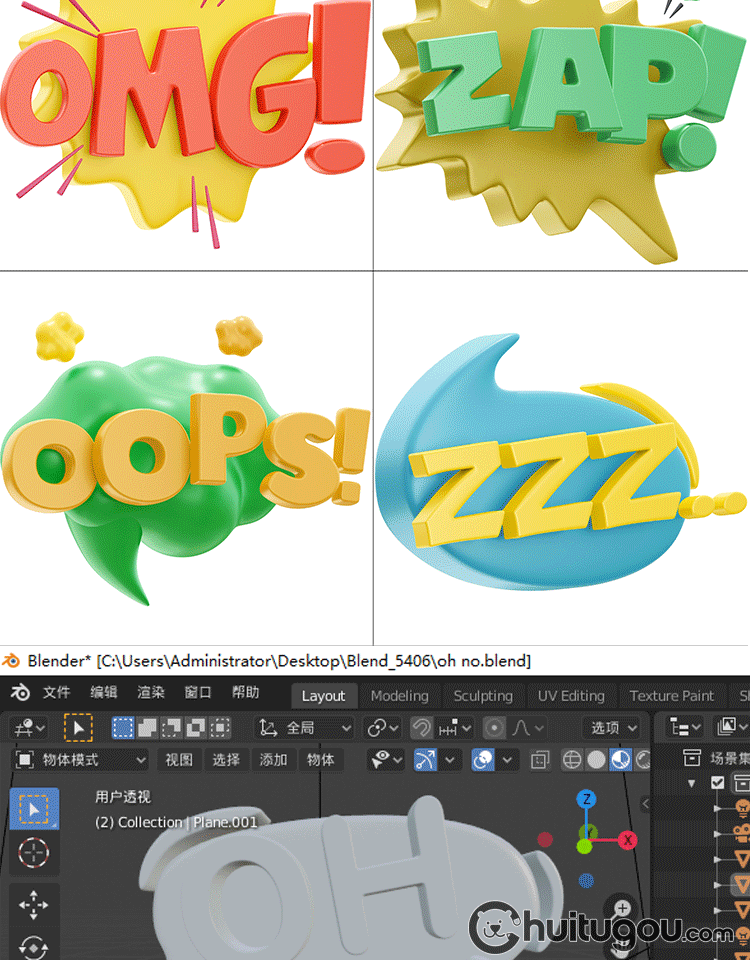750x960 pixels.
Task: Click the blue Z axis on gizmo
Action: 588,799
